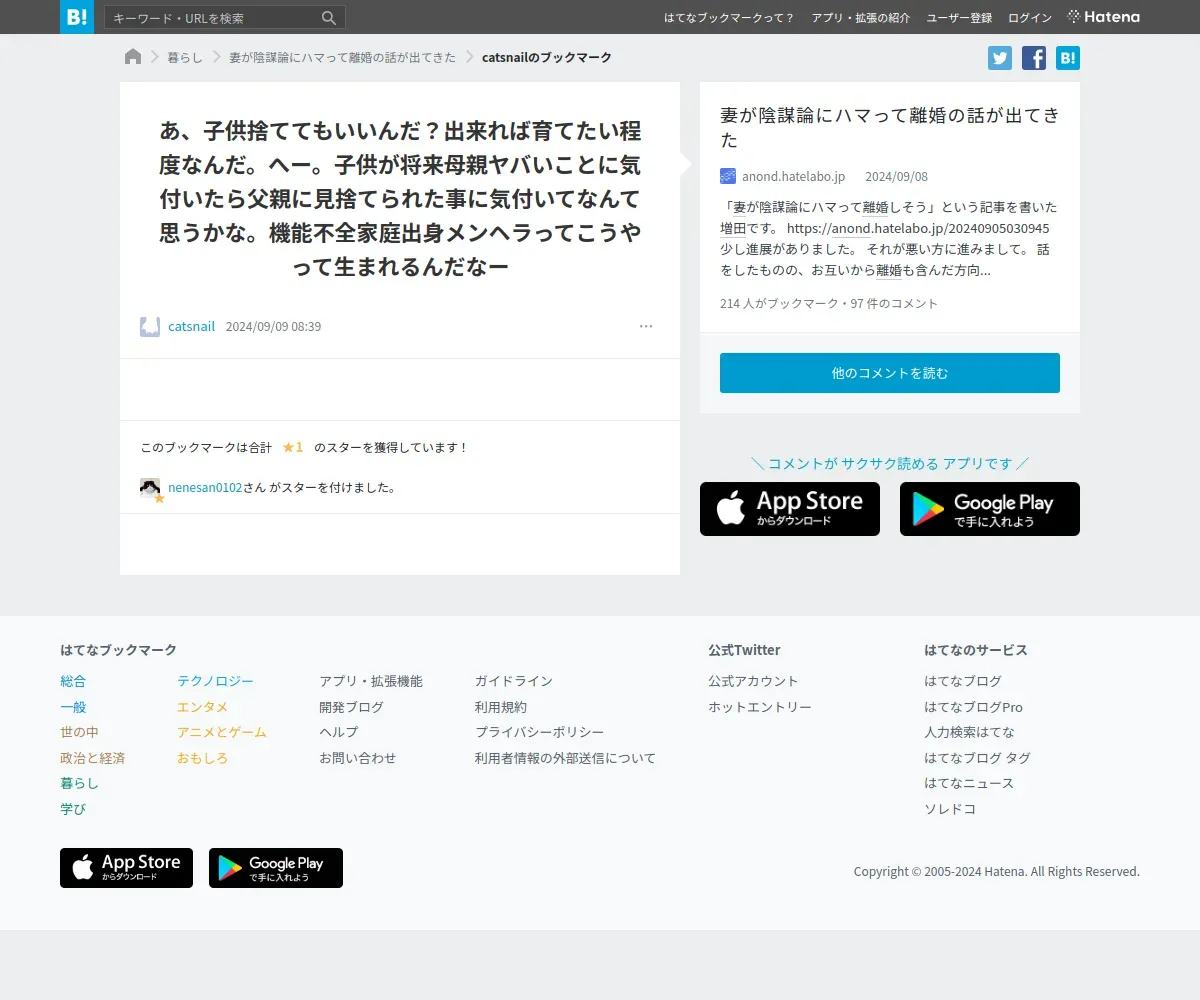This screenshot has height=1000, width=1200.
Task: Open footer ガイドライン link
Action: 514,681
